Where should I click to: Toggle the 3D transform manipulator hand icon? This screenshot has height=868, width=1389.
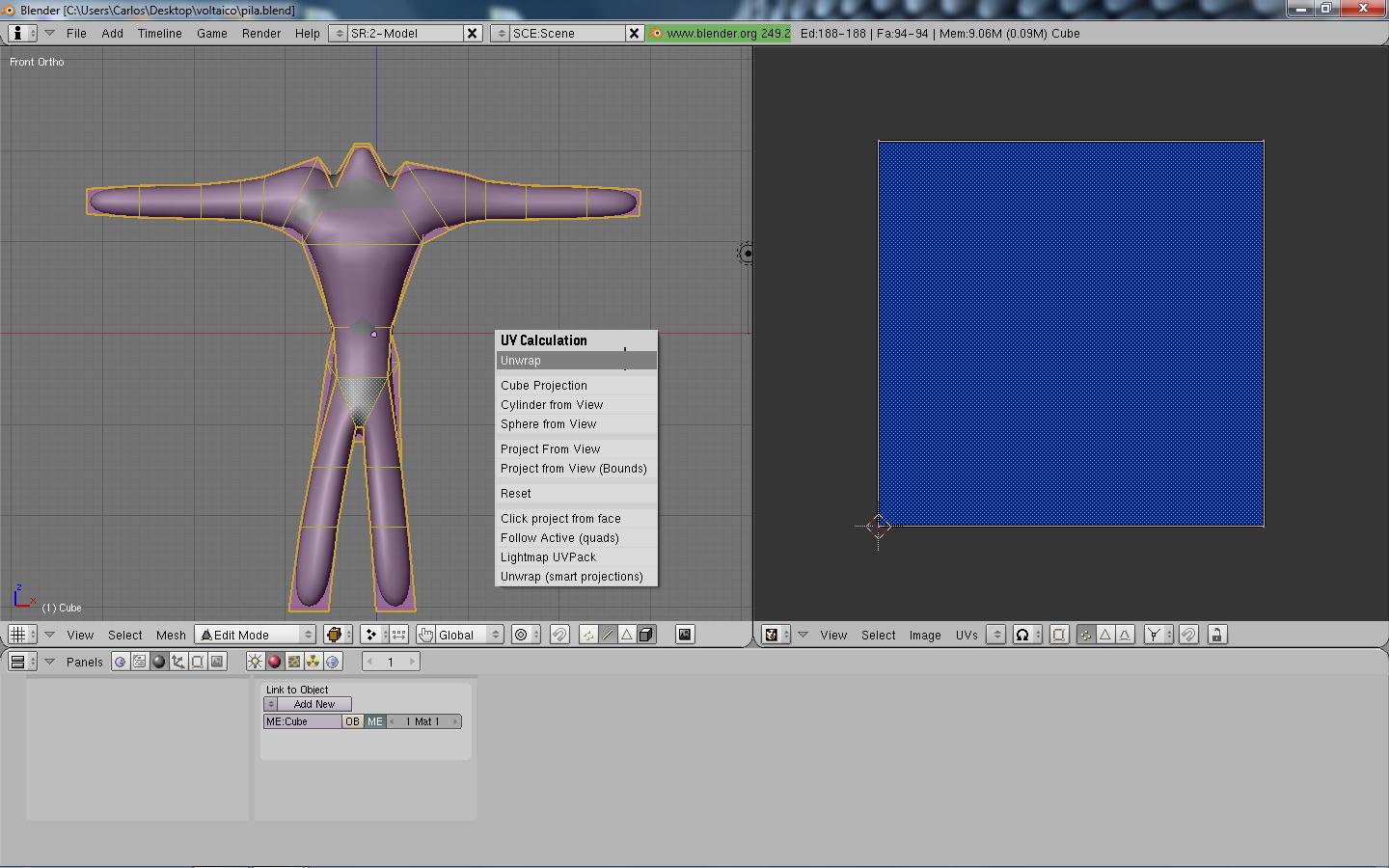(x=425, y=635)
